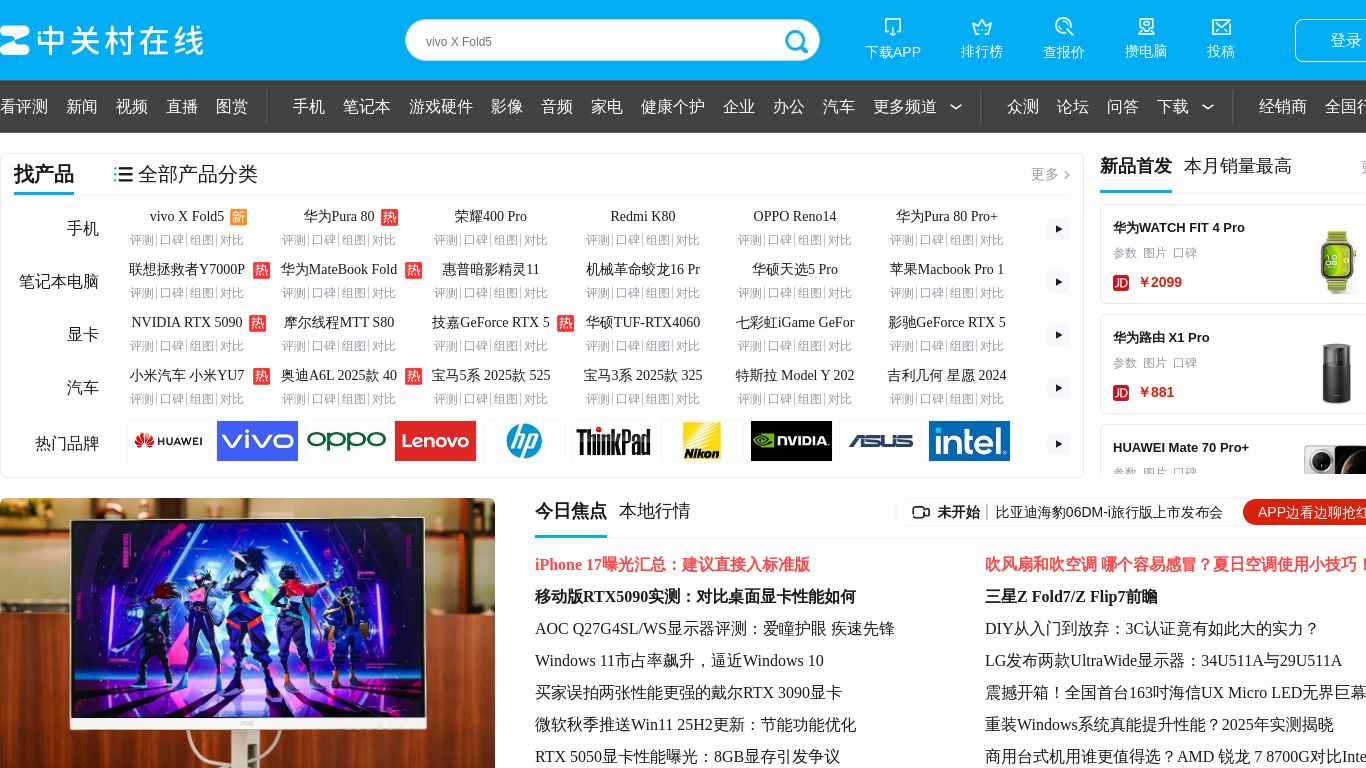This screenshot has width=1366, height=768.
Task: Expand the 下载 dropdown arrow in navbar
Action: (x=1208, y=107)
